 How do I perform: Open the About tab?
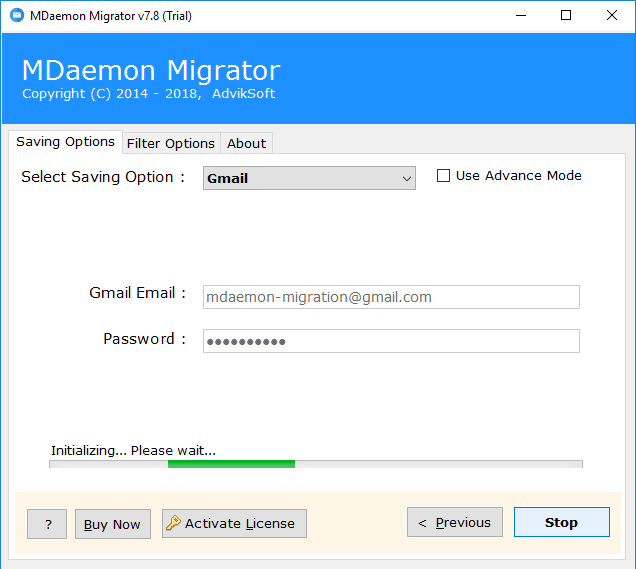click(246, 144)
